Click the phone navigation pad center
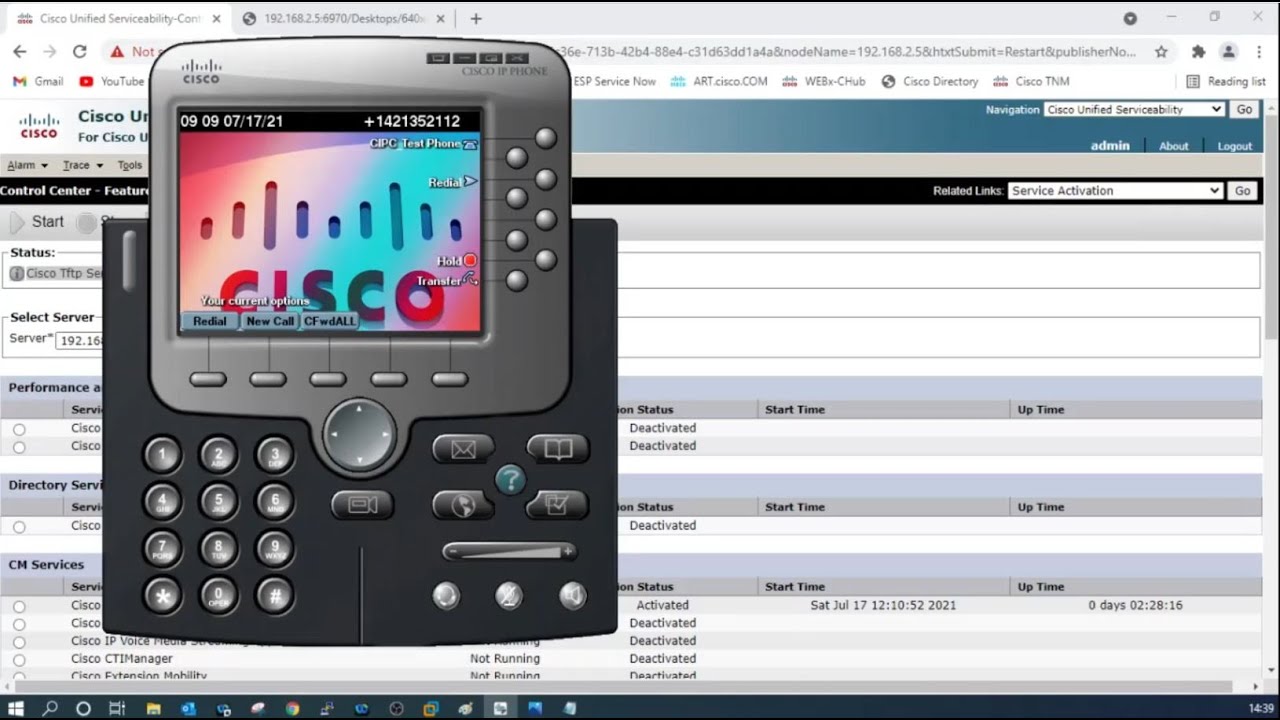 (359, 435)
